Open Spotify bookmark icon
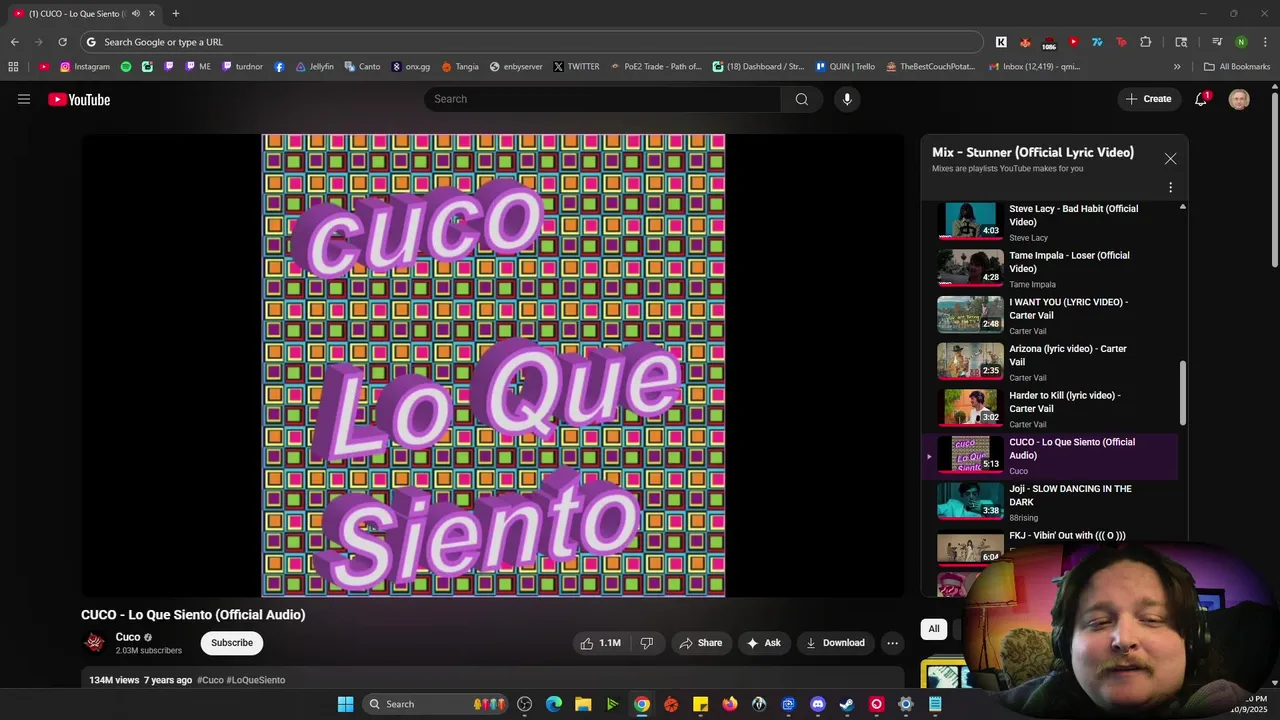 [x=126, y=67]
